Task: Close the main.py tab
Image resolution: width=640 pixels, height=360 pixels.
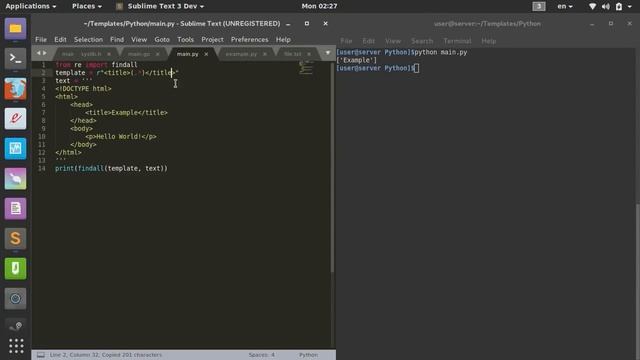Action: [x=206, y=54]
